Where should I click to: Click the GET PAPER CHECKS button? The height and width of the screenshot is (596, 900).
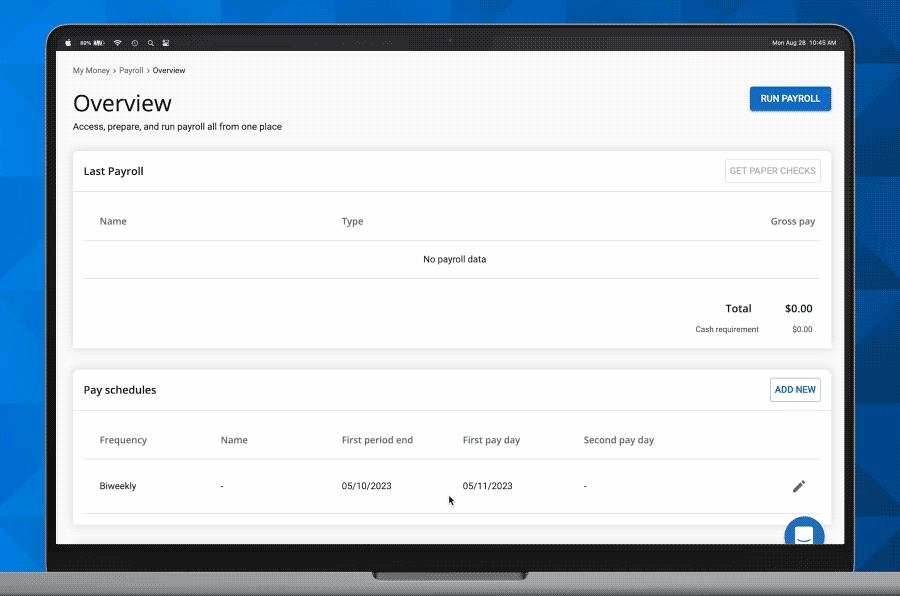(x=772, y=171)
